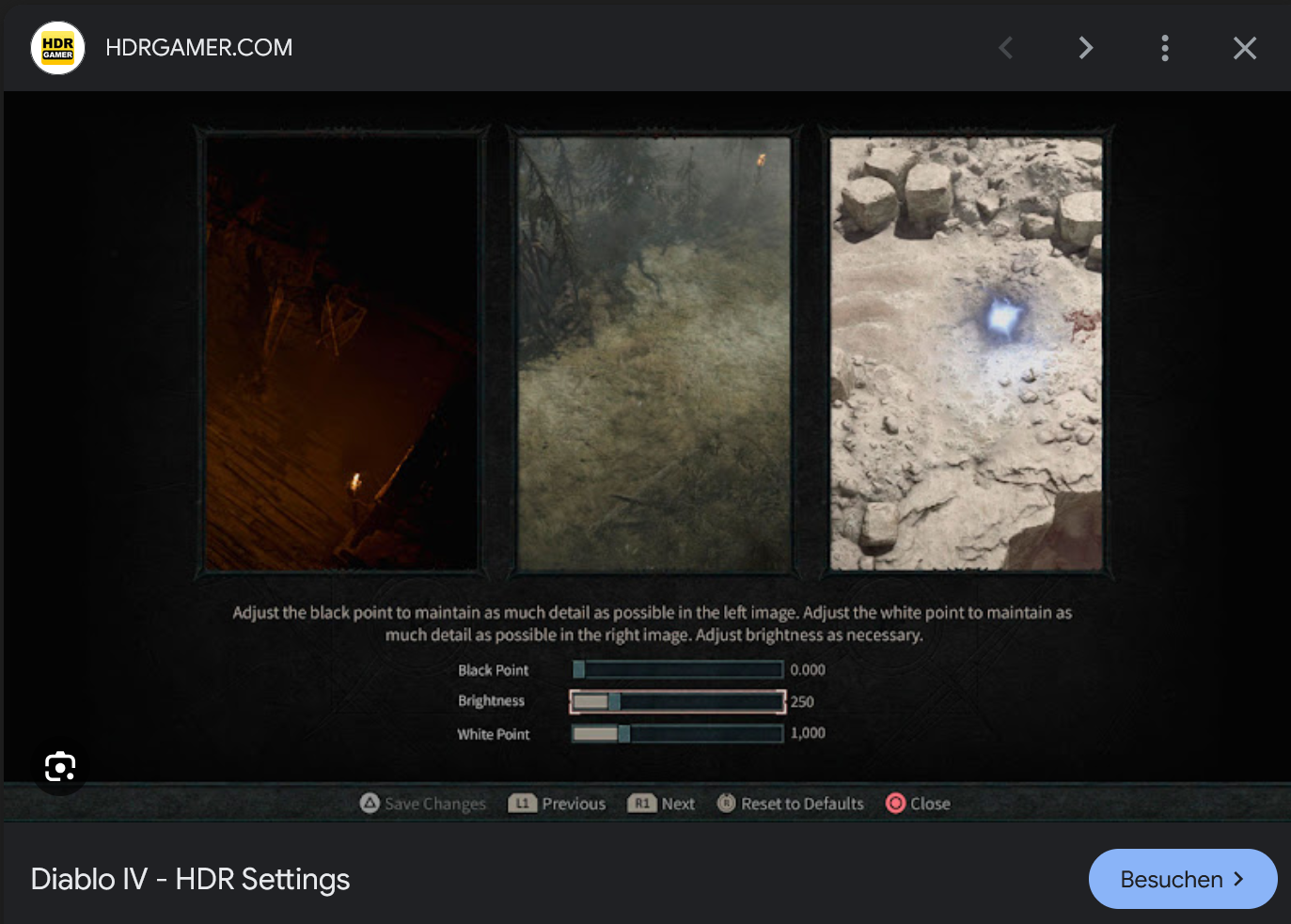1291x924 pixels.
Task: Click the triangle icon beside Save Changes
Action: pos(370,803)
